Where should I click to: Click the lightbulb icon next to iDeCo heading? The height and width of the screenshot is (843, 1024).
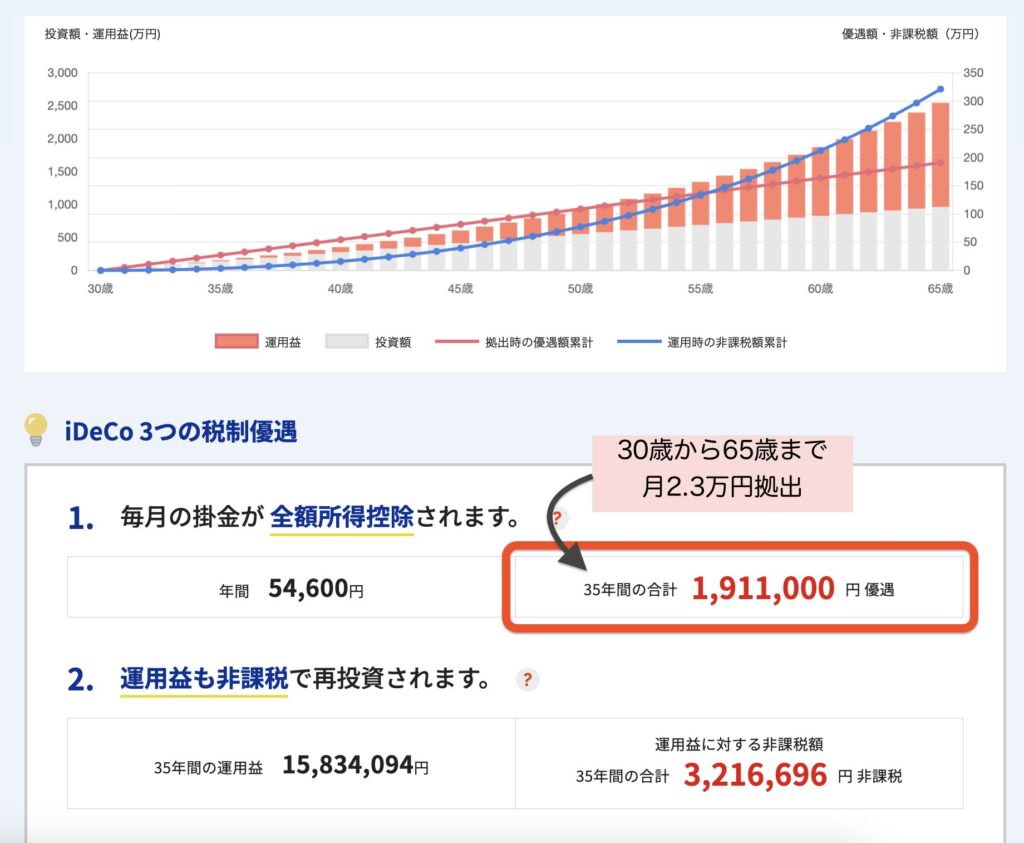[36, 430]
